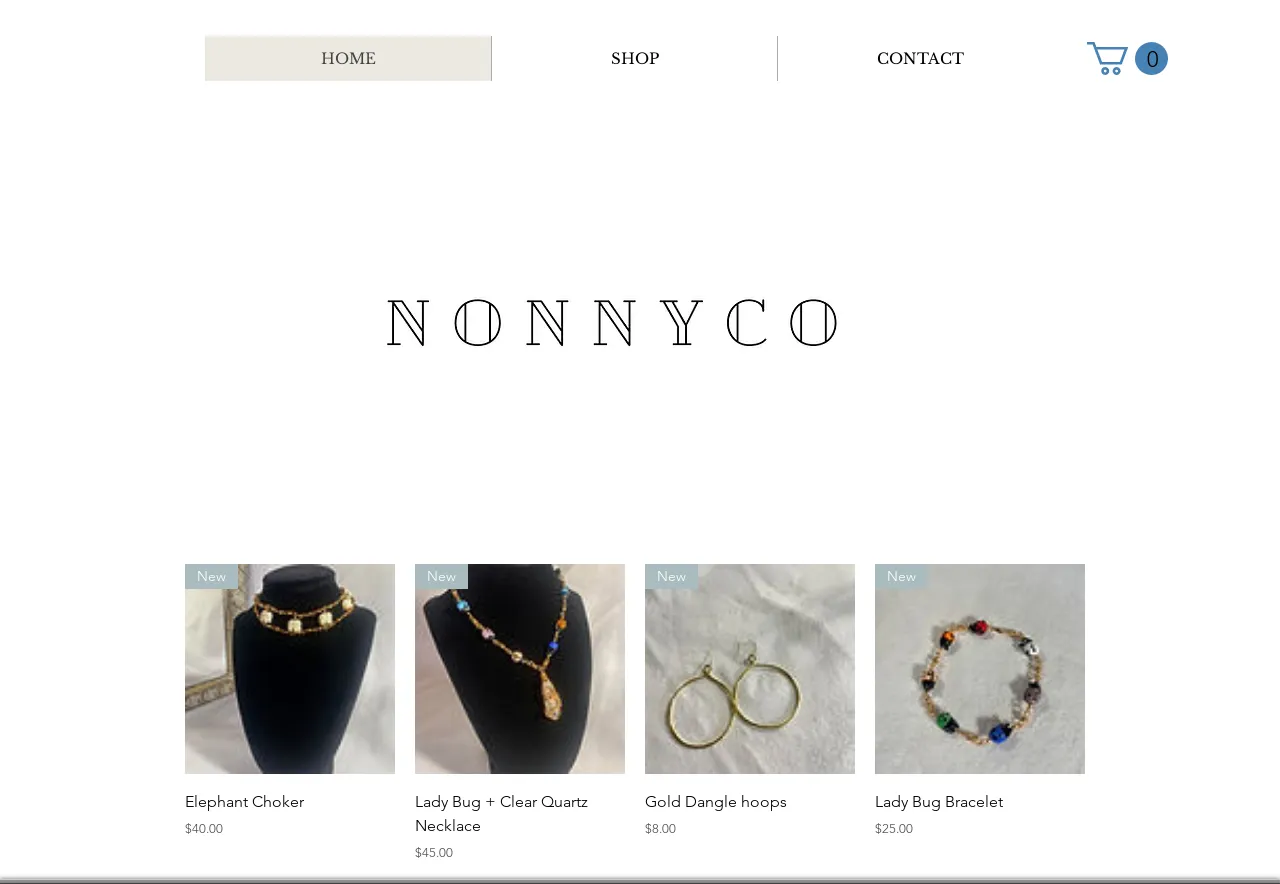Open the Gold Dangle hoops title link
Screen dimensions: 1280x884
716,802
